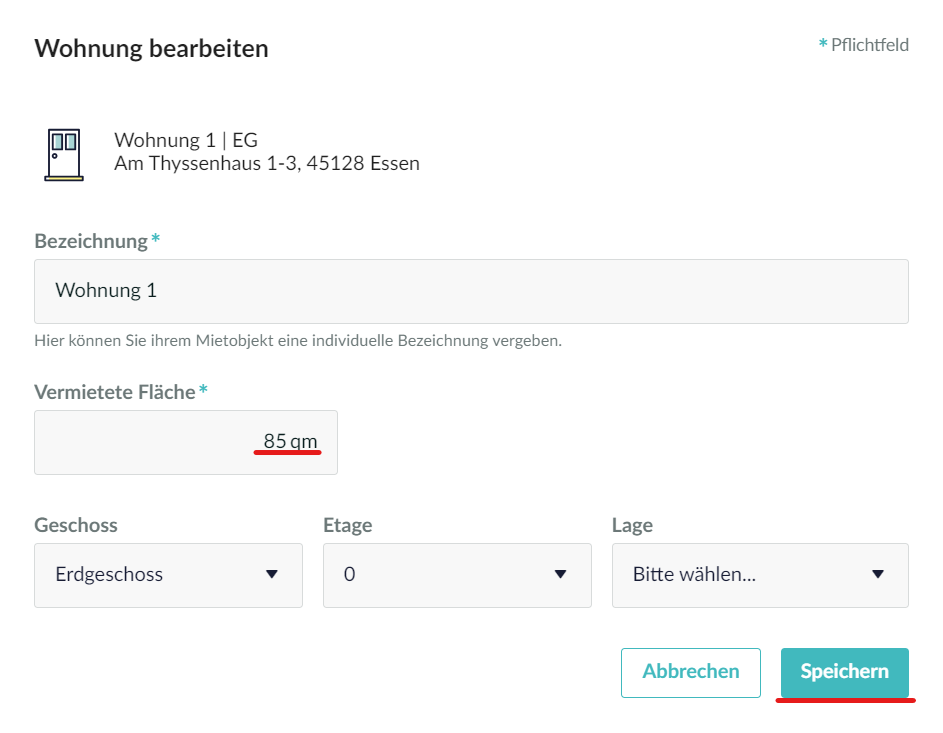
Task: Click the Etage dropdown arrow icon
Action: click(561, 574)
